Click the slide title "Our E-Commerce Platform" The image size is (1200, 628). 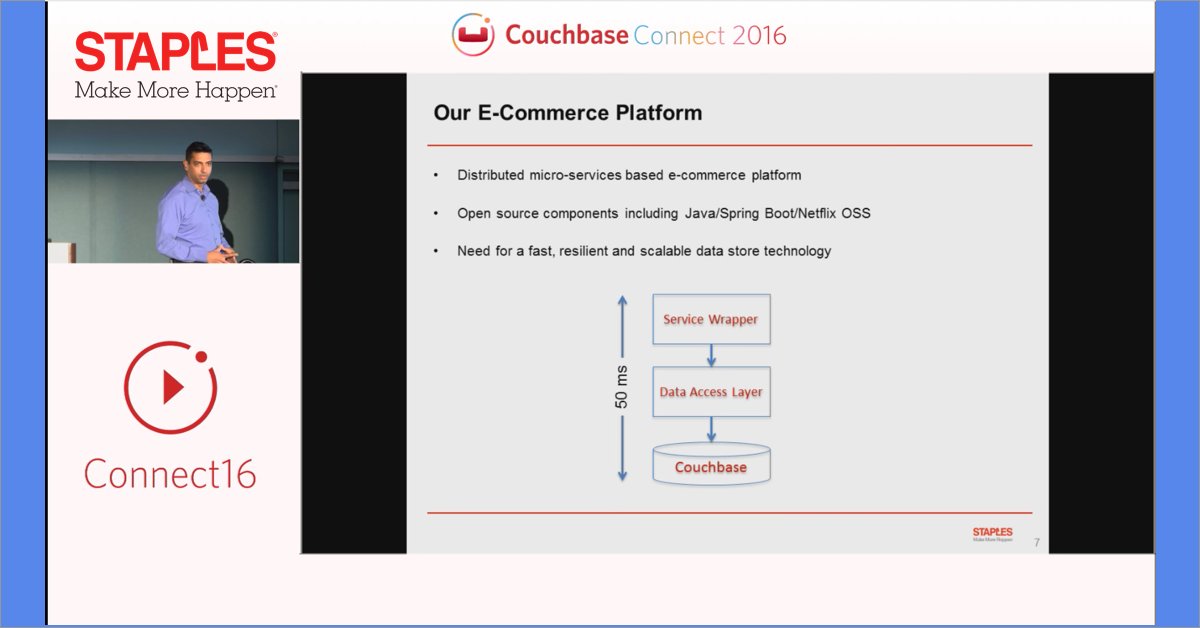[568, 113]
